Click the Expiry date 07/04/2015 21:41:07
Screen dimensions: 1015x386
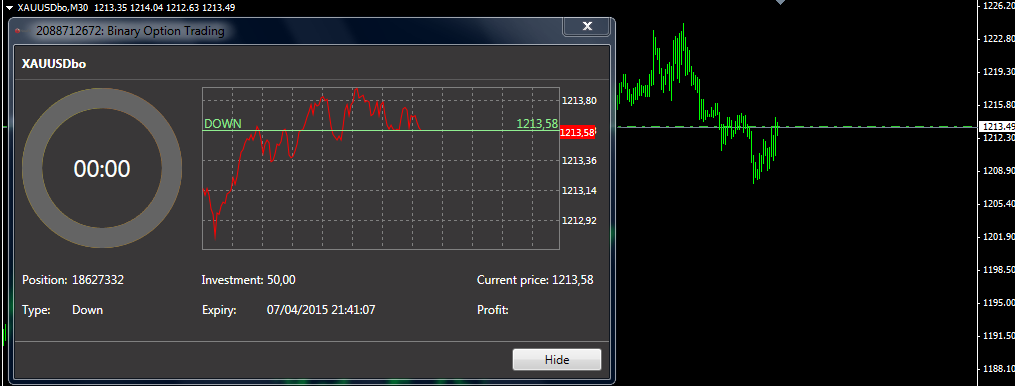click(321, 310)
